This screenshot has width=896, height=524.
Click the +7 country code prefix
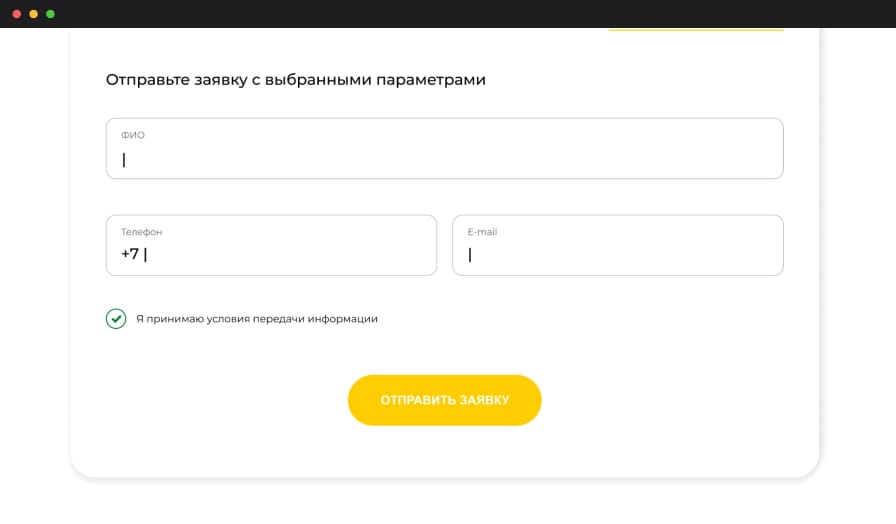[x=130, y=254]
